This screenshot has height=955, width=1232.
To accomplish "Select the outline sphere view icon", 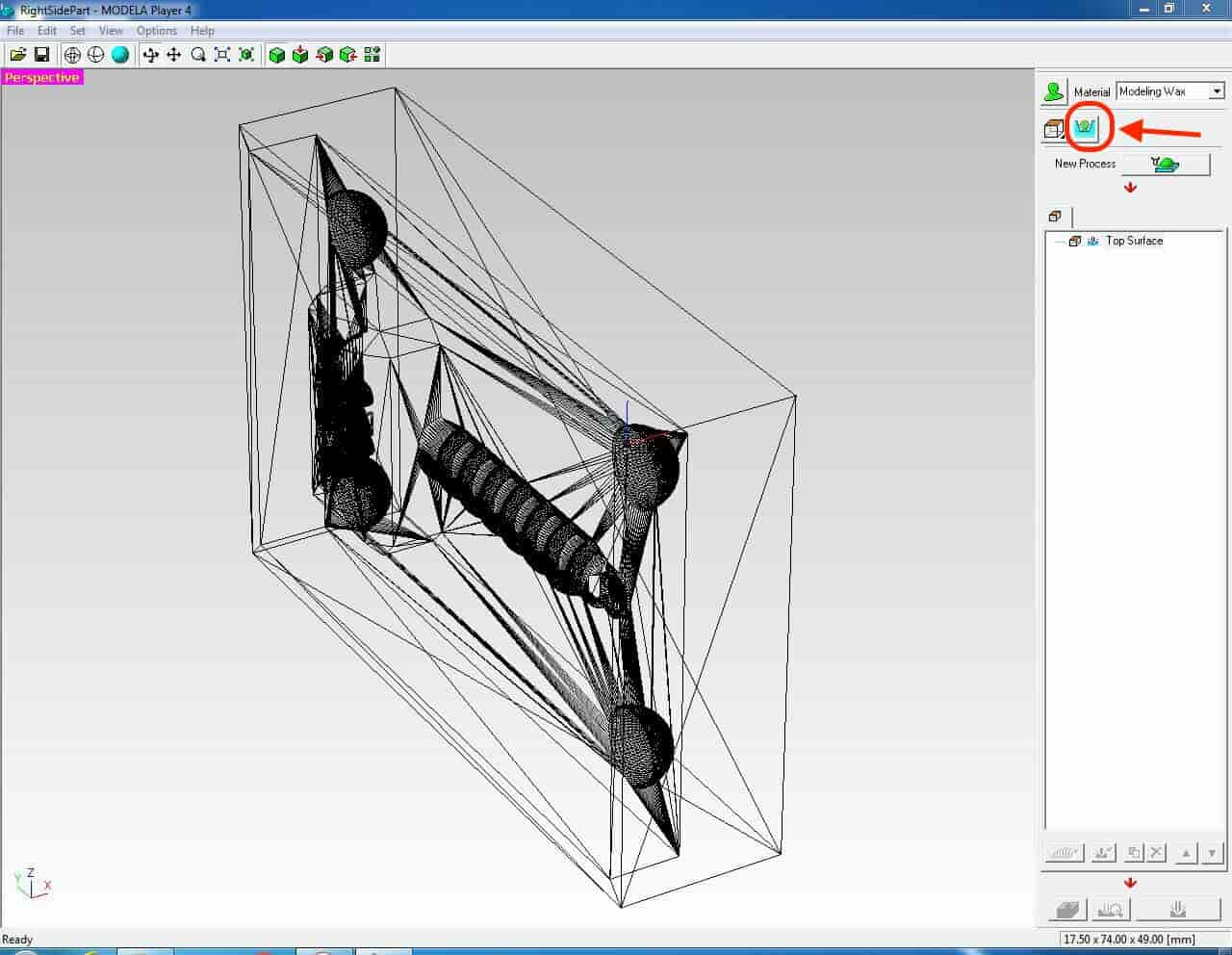I will coord(96,55).
